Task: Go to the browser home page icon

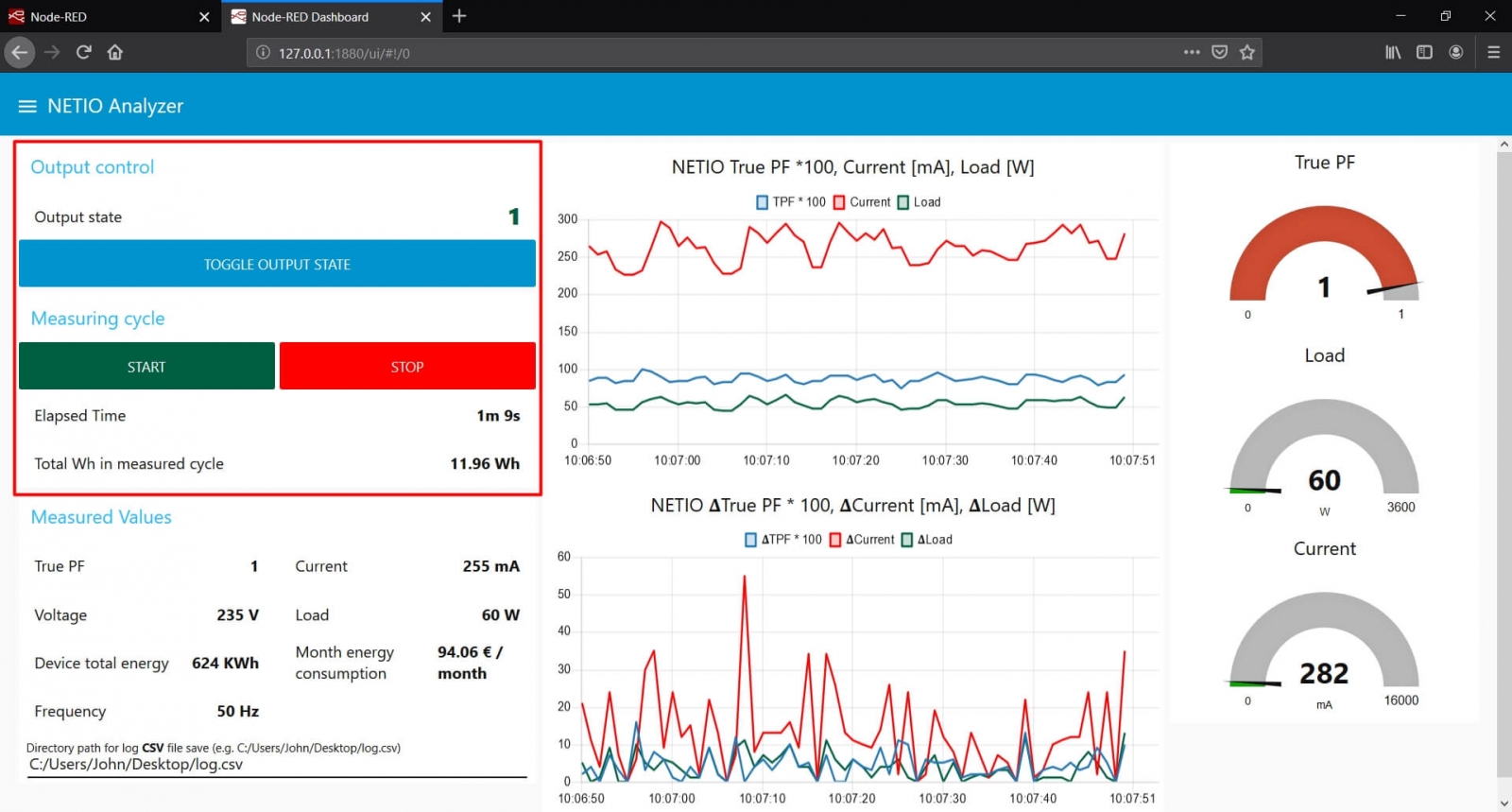Action: (x=115, y=53)
